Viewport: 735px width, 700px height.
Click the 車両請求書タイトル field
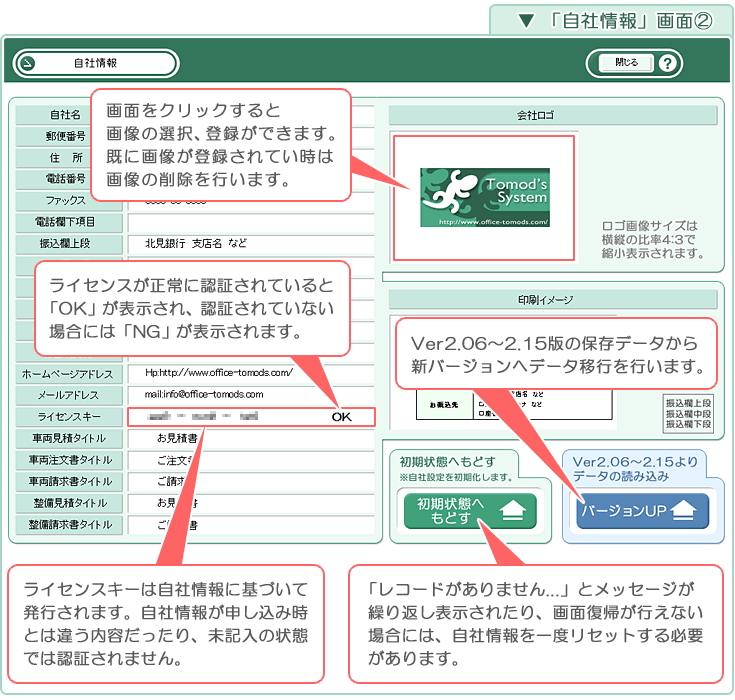coord(251,482)
